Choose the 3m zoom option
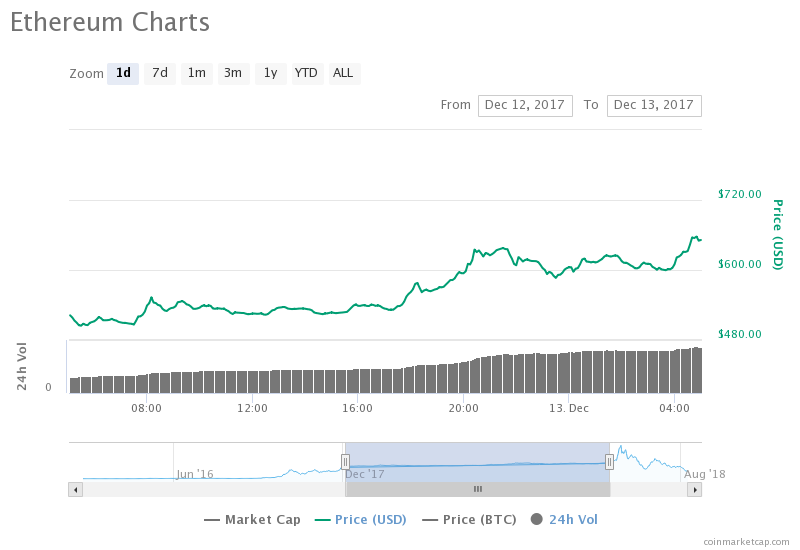The image size is (800, 550). tap(233, 73)
